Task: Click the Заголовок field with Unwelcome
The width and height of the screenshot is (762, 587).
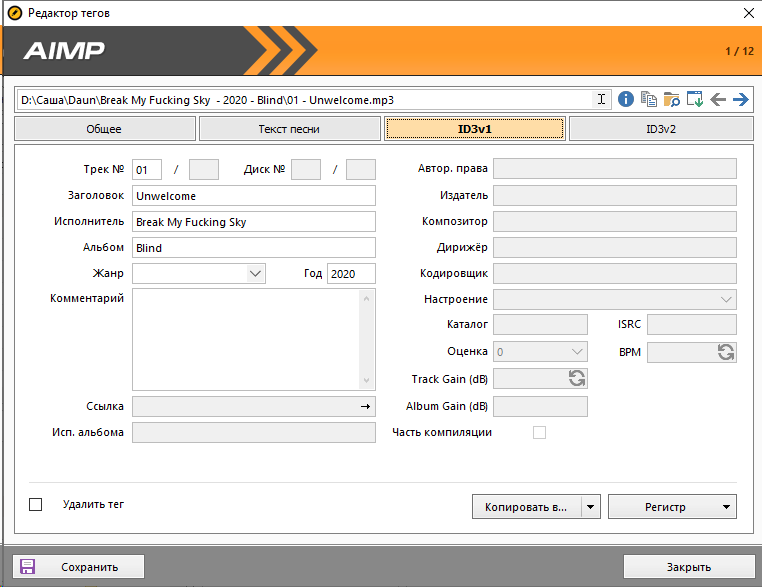Action: (x=254, y=196)
